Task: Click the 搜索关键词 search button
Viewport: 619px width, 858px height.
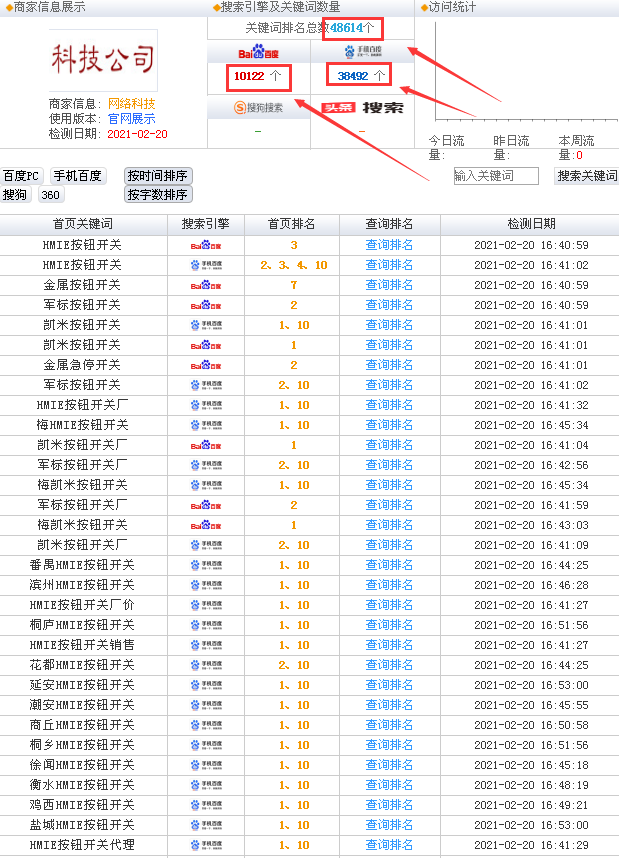Action: pos(587,176)
